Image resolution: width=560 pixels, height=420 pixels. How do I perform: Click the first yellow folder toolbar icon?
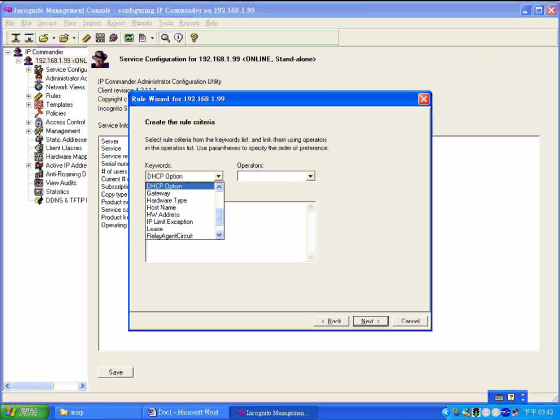tap(44, 38)
